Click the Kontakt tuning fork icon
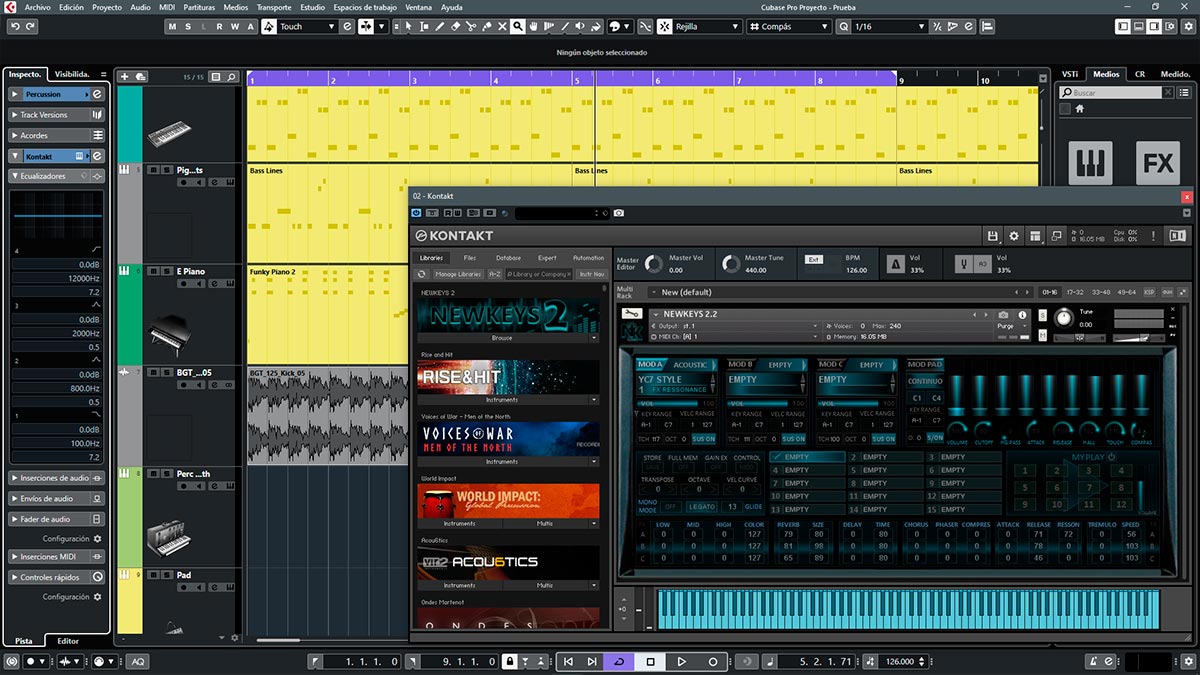The height and width of the screenshot is (675, 1200). click(965, 264)
